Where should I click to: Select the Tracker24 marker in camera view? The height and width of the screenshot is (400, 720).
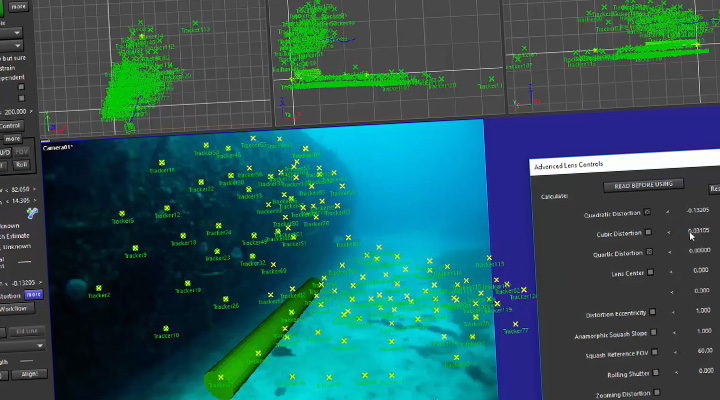(x=218, y=225)
